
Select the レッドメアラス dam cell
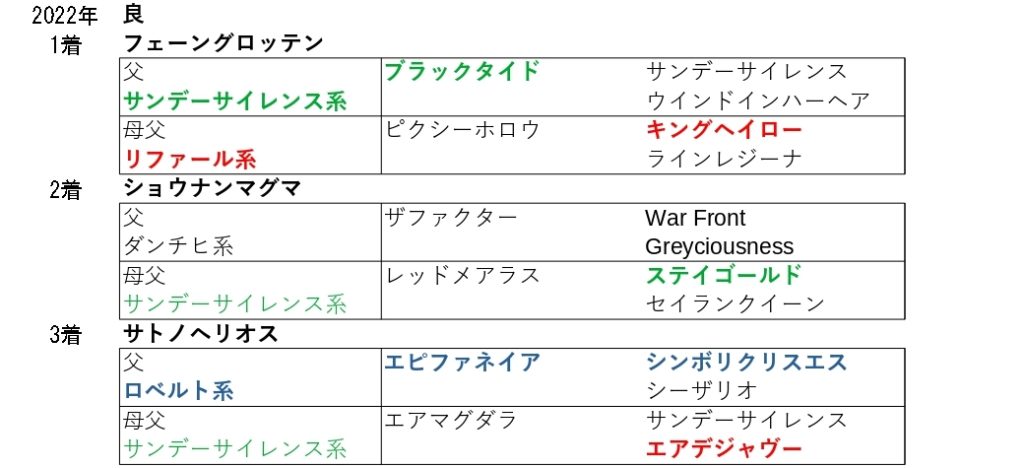point(461,275)
